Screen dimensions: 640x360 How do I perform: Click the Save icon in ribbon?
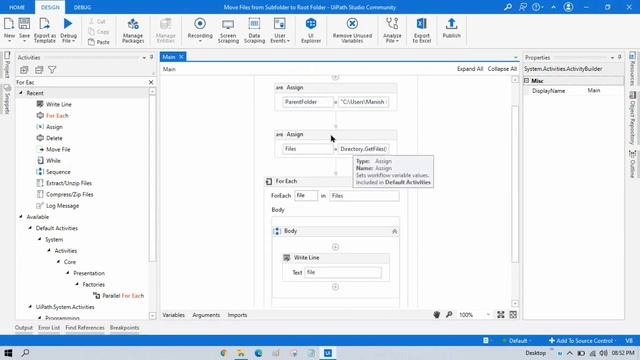pyautogui.click(x=24, y=24)
